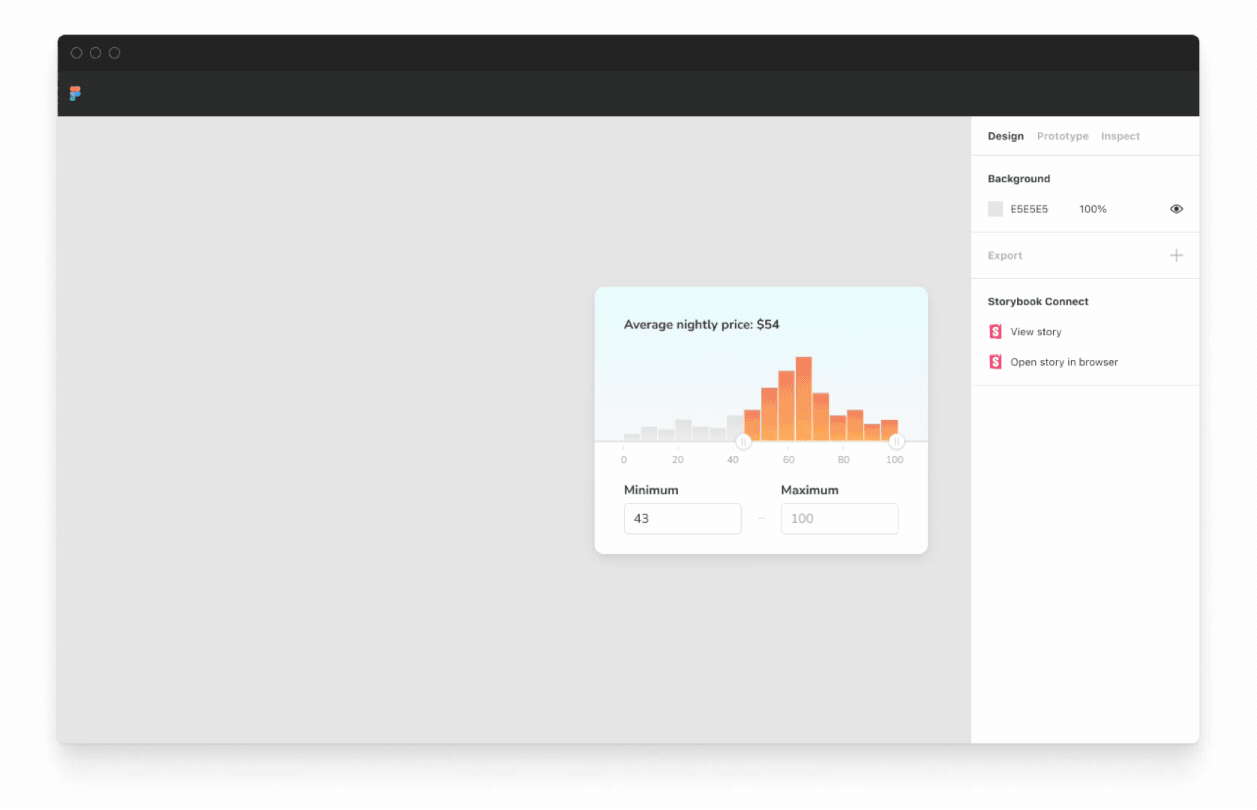Click the E5E5E5 background color swatch
Viewport: 1257px width, 810px height.
(995, 209)
